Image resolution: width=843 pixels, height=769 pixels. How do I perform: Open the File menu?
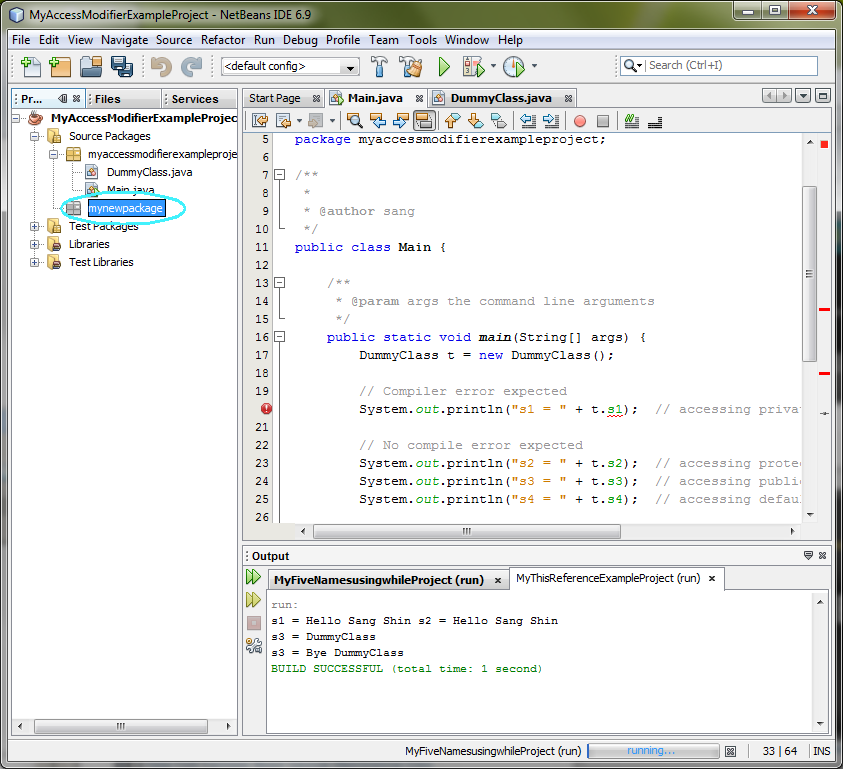click(21, 40)
